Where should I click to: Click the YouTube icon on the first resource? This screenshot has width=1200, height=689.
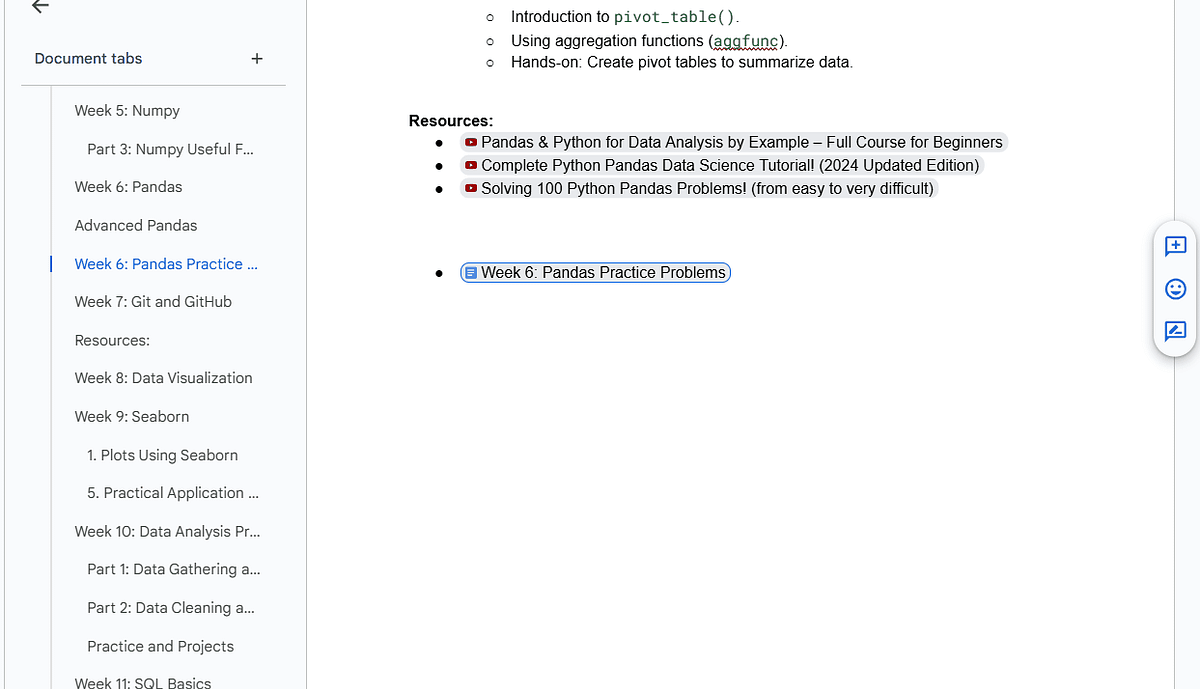coord(471,142)
